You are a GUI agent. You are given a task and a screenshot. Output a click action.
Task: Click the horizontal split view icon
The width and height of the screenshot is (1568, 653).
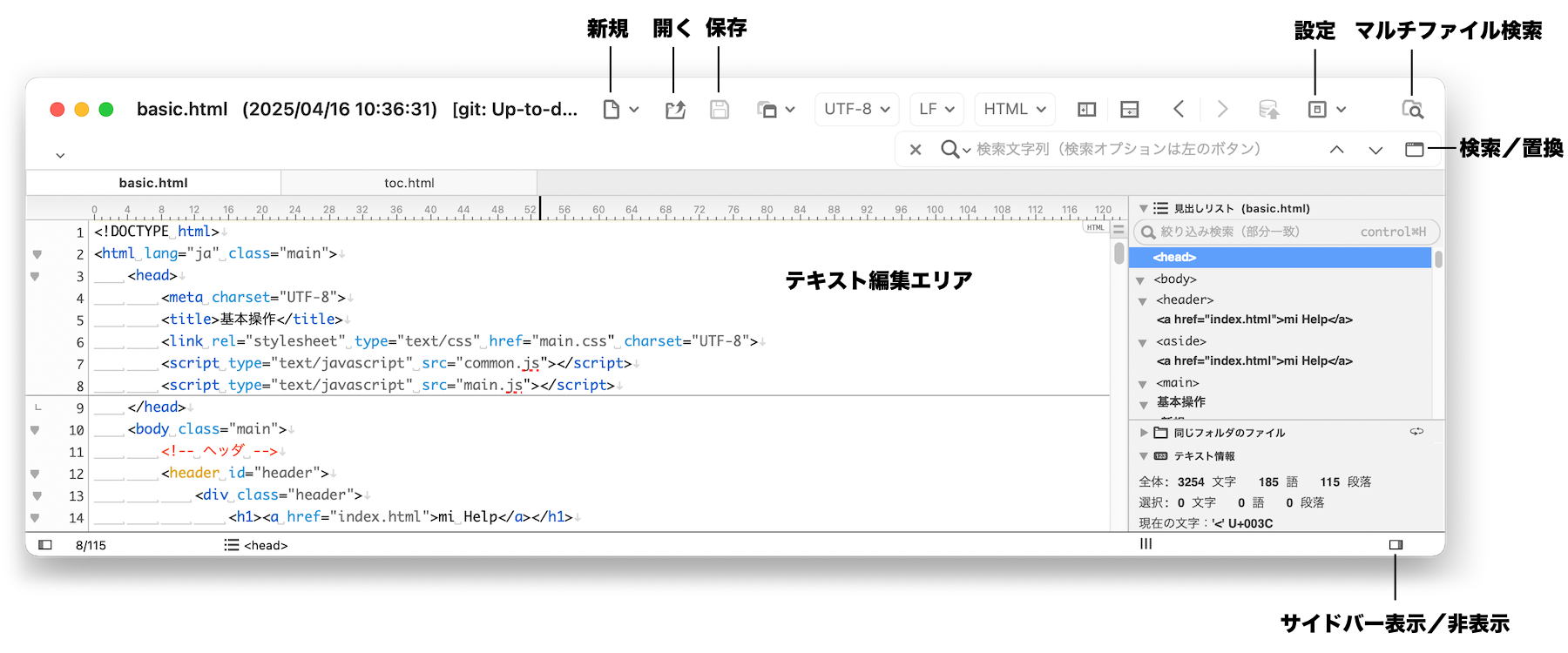coord(1129,110)
